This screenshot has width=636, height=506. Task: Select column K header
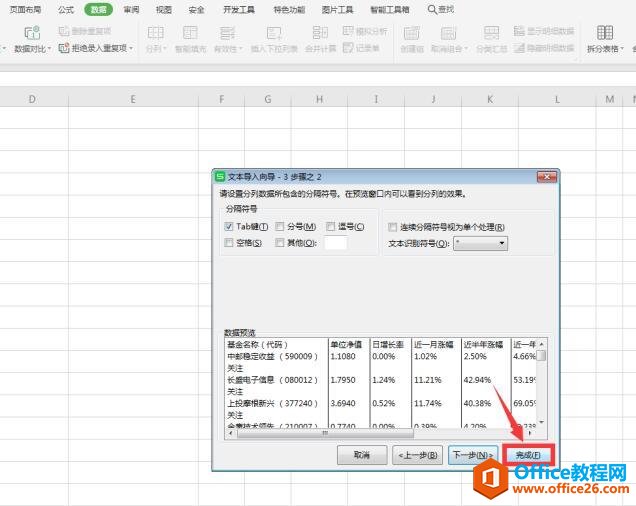point(490,99)
